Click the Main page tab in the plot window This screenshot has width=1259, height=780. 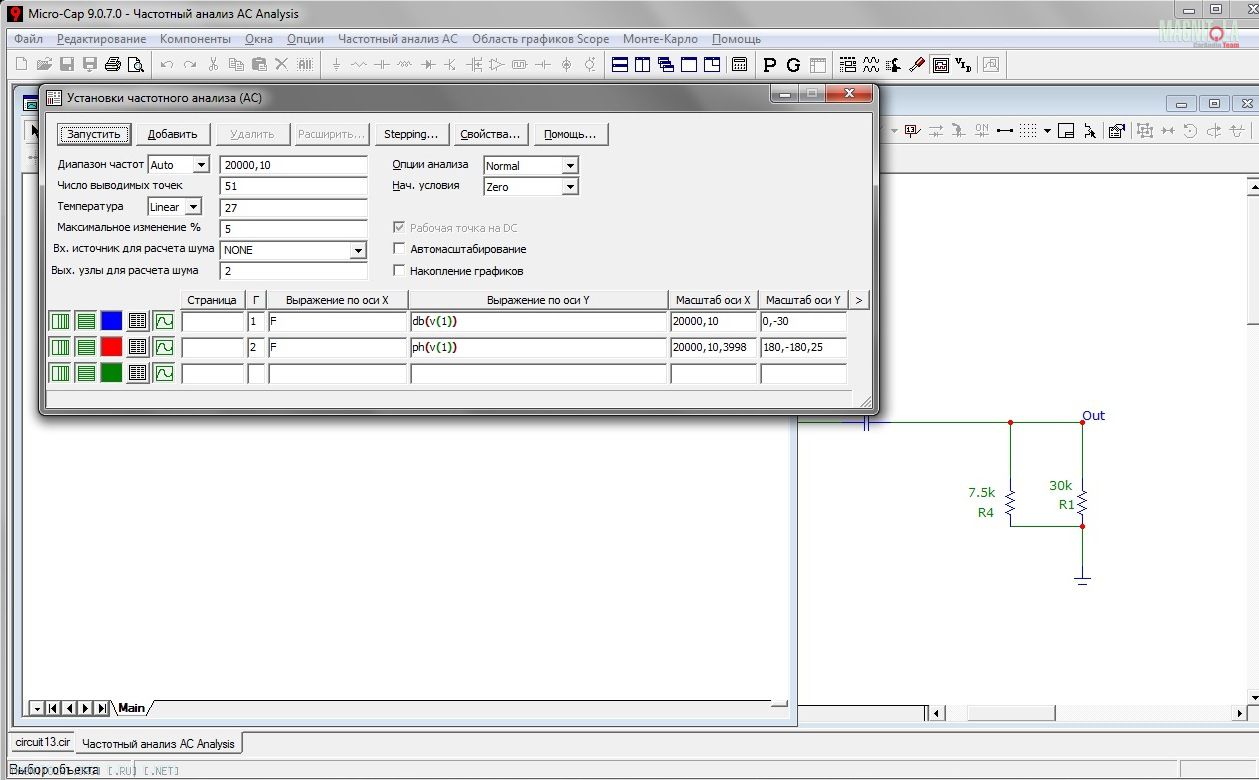132,708
